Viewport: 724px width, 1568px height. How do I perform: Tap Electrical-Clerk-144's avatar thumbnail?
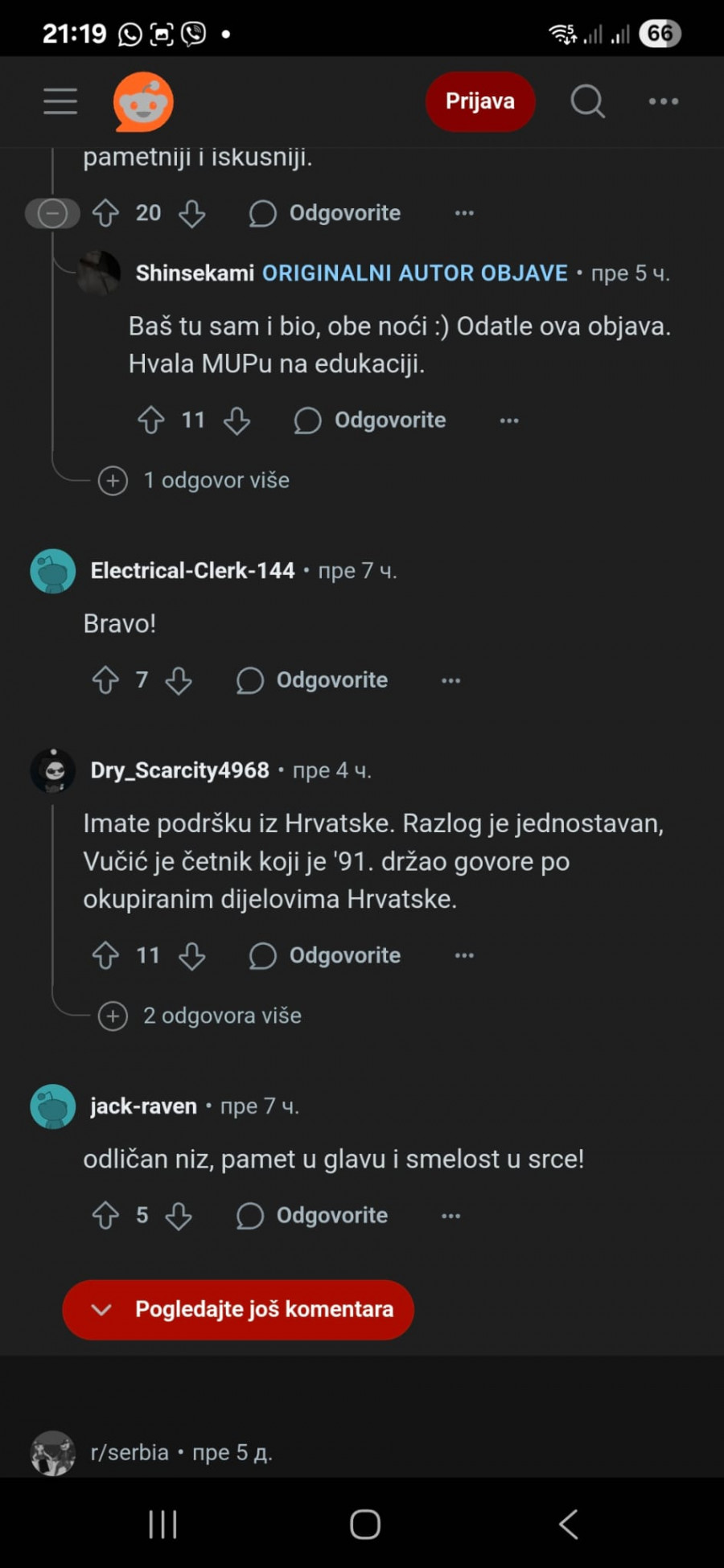point(53,571)
